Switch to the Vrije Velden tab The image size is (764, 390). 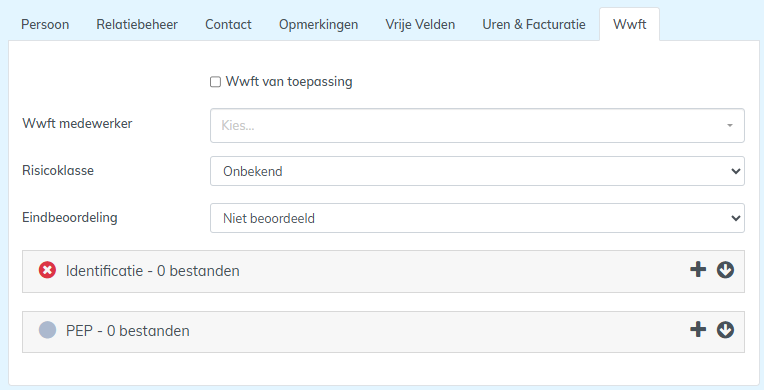(x=420, y=24)
